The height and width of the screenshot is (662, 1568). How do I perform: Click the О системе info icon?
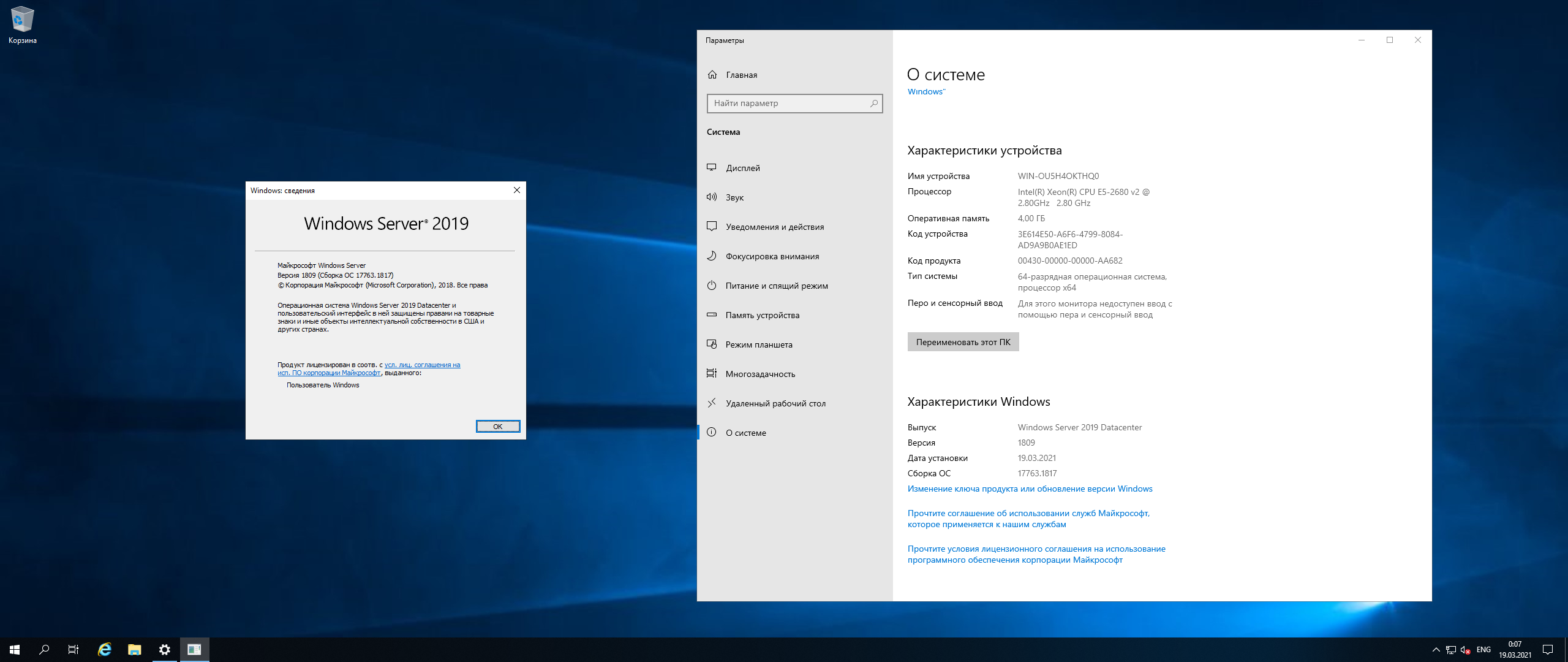(712, 432)
